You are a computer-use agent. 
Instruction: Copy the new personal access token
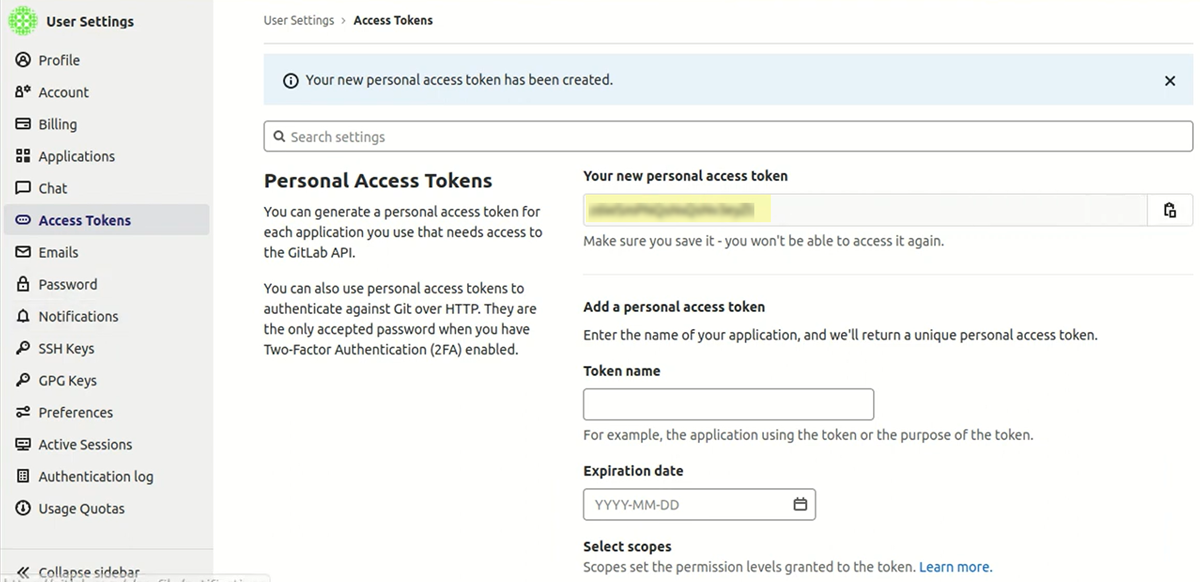pyautogui.click(x=1170, y=210)
